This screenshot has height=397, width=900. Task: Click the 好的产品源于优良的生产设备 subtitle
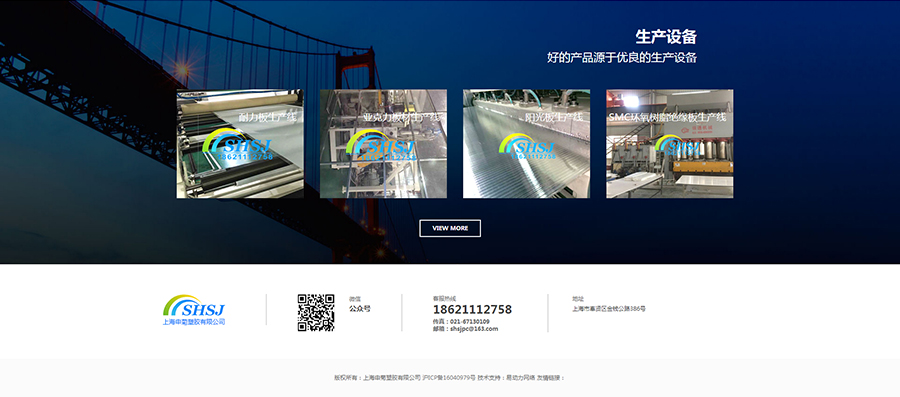pyautogui.click(x=622, y=57)
